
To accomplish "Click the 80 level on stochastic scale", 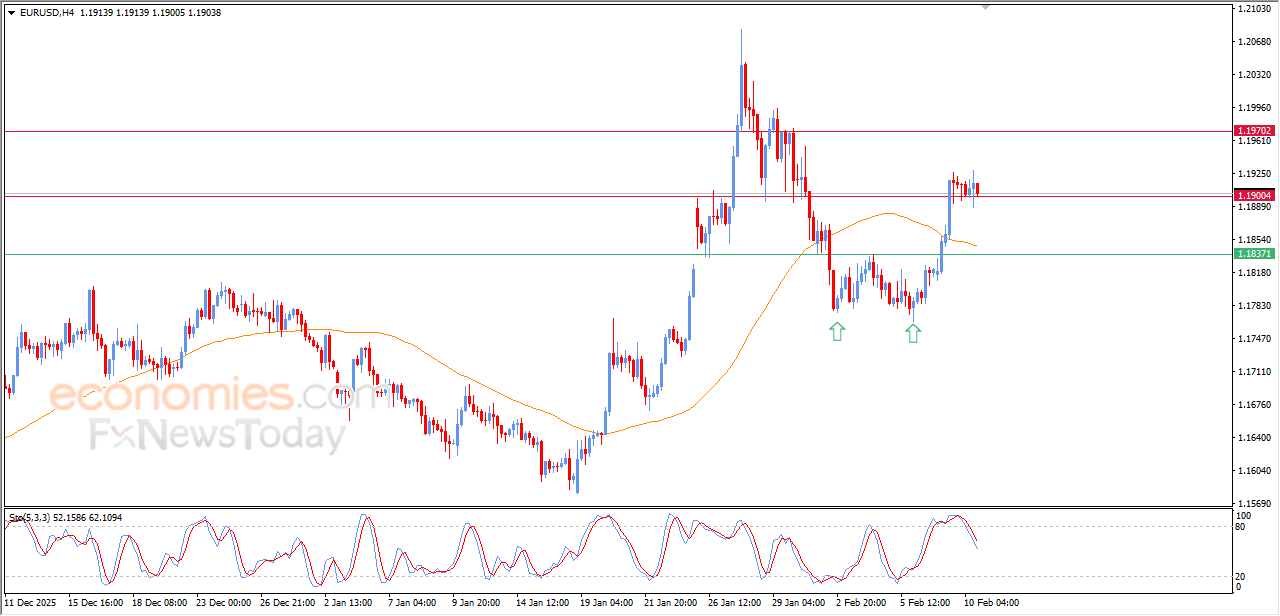I will point(1242,526).
